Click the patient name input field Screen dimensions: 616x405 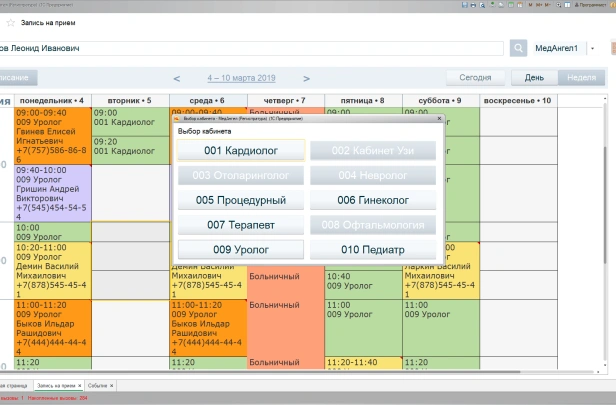[250, 48]
